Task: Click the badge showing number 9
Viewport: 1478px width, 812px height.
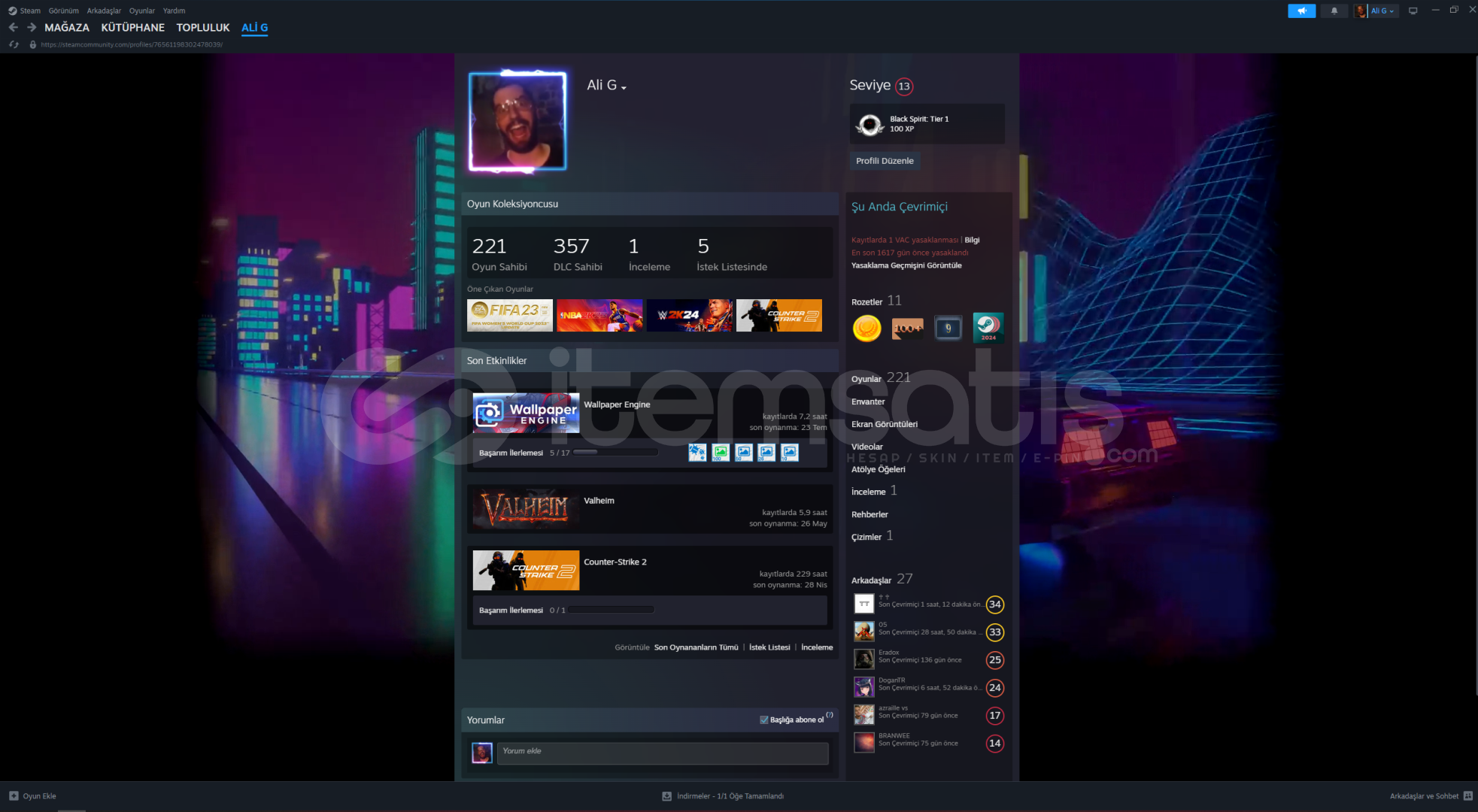Action: (948, 328)
